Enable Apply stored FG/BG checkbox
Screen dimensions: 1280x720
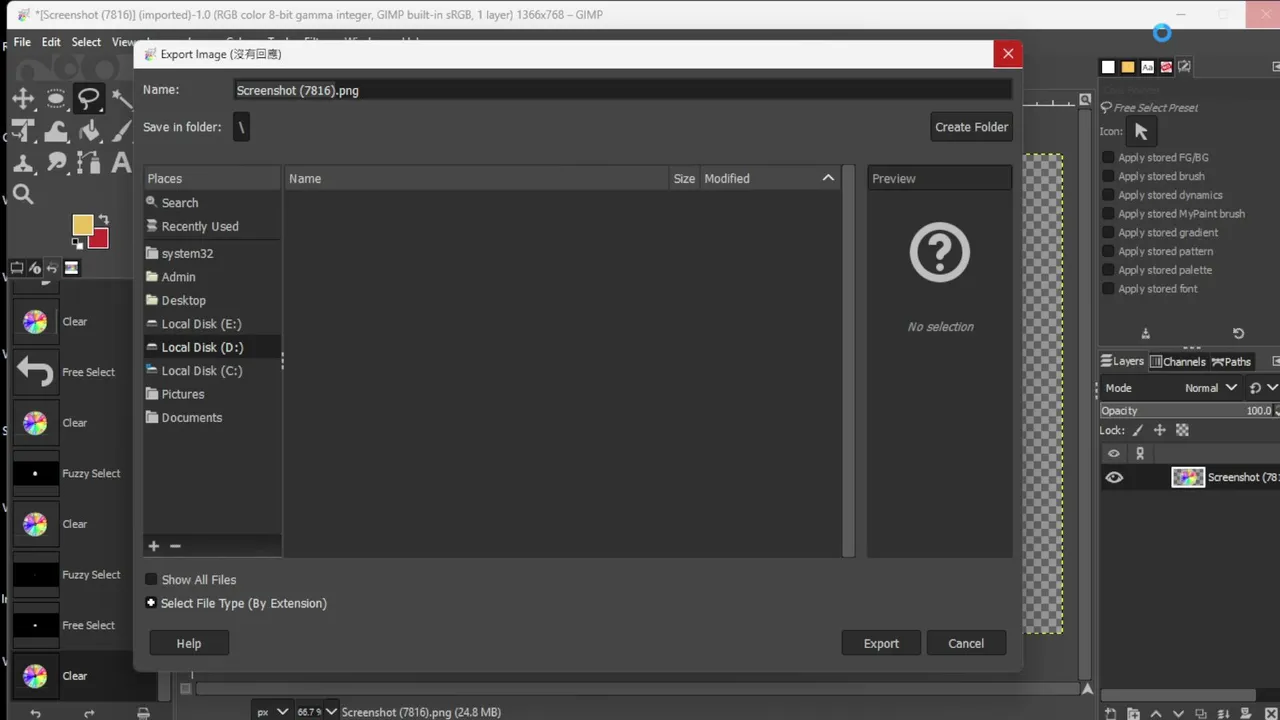point(1108,158)
